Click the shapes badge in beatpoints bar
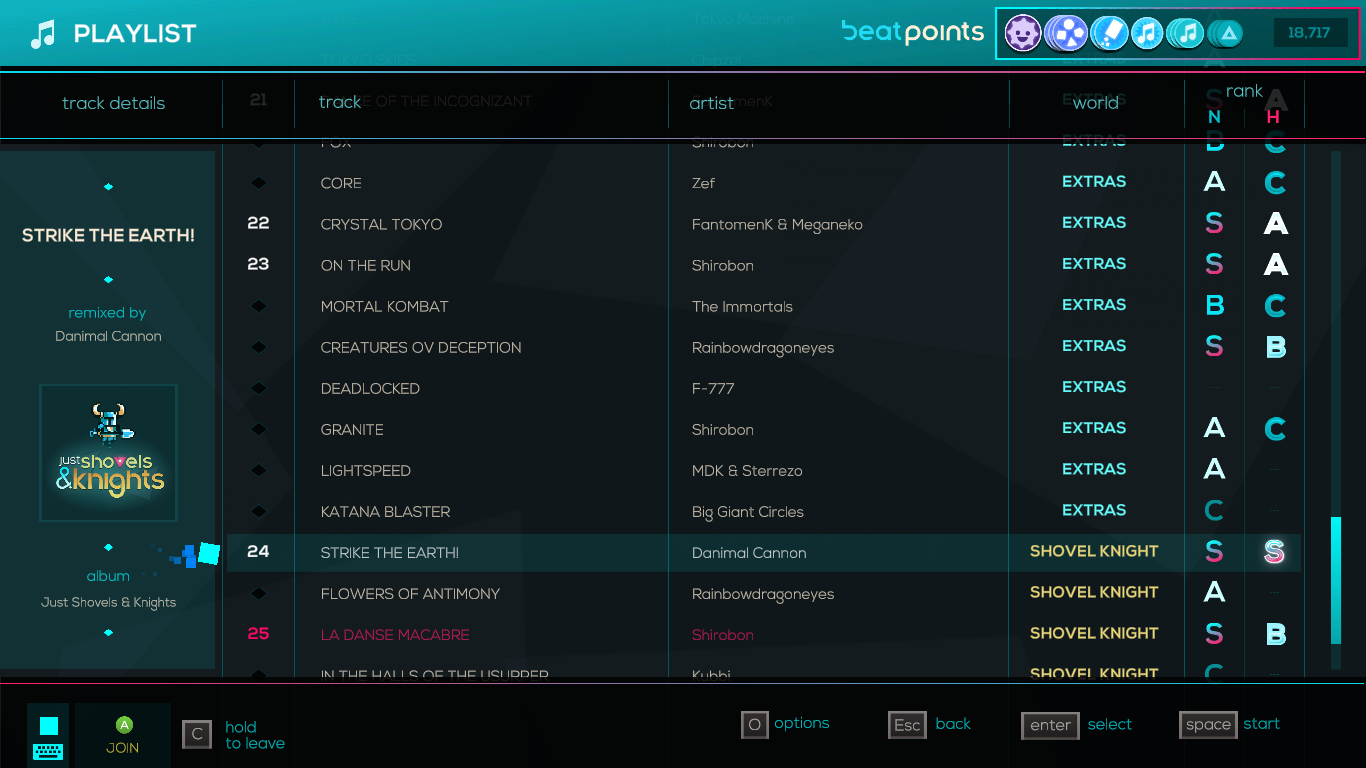The height and width of the screenshot is (768, 1366). [x=1066, y=33]
